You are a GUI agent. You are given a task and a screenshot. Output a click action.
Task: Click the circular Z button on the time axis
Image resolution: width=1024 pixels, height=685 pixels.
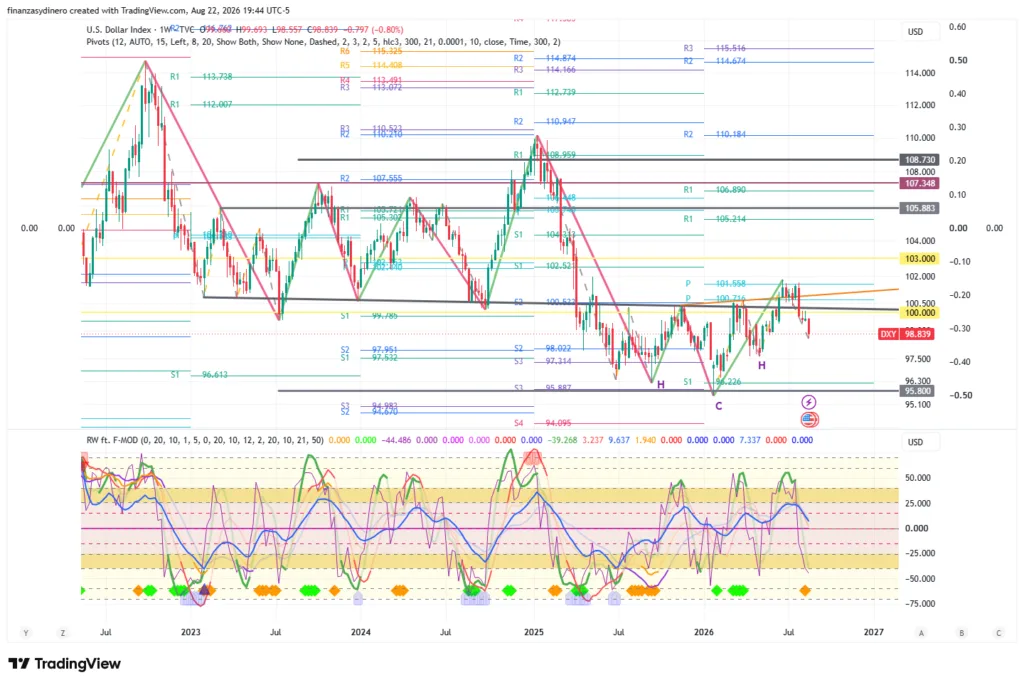63,632
